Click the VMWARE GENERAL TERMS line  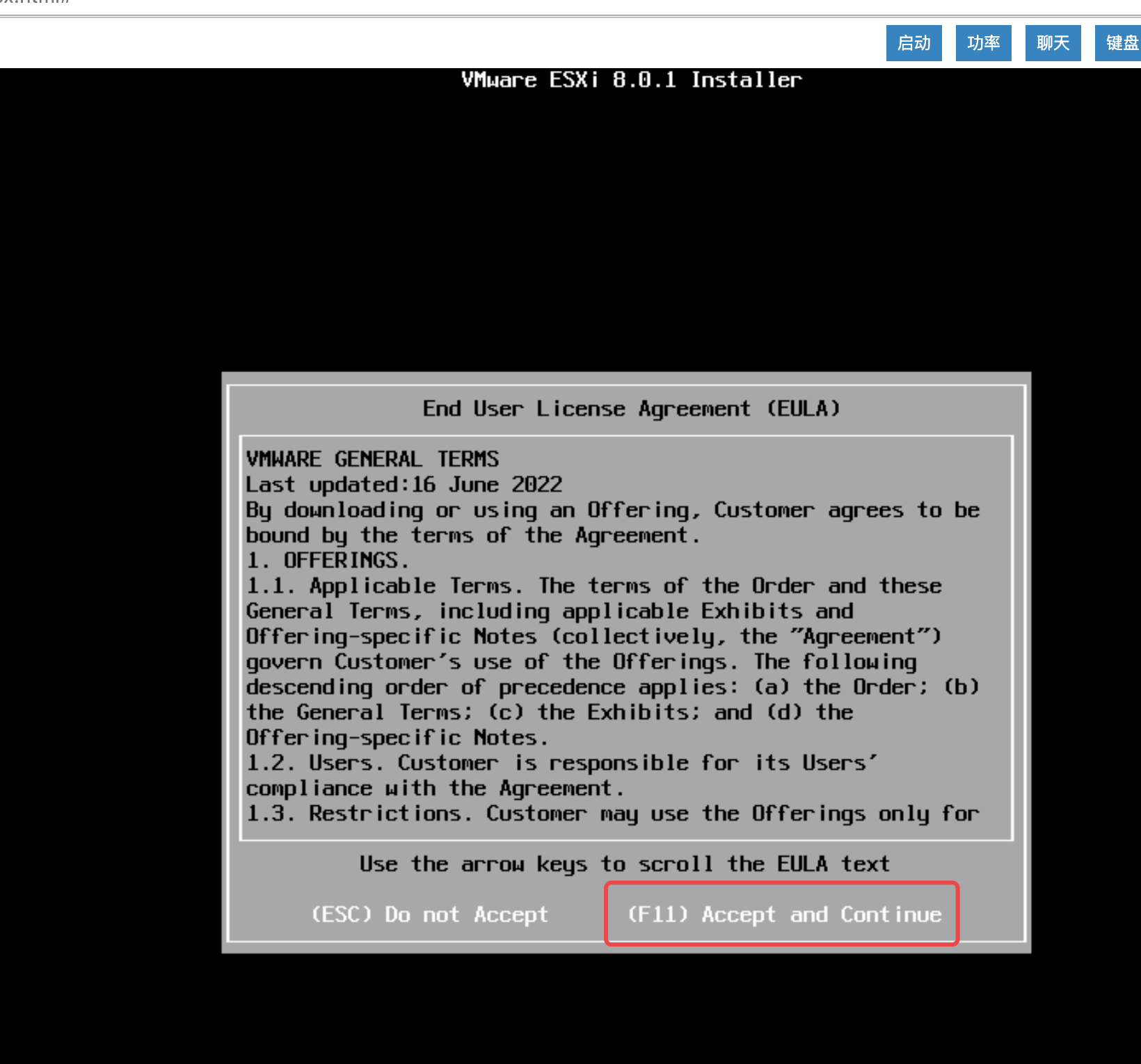click(x=372, y=459)
